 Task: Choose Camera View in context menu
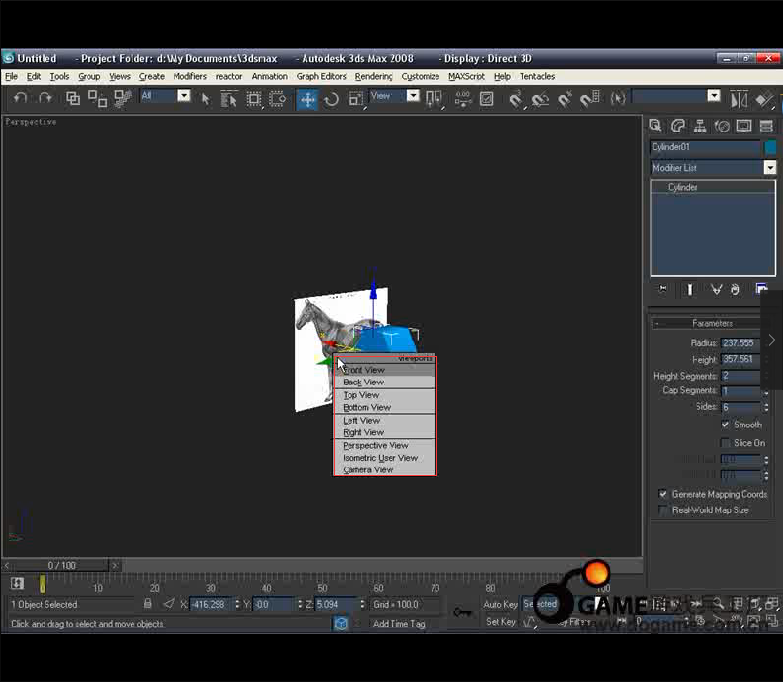(385, 469)
